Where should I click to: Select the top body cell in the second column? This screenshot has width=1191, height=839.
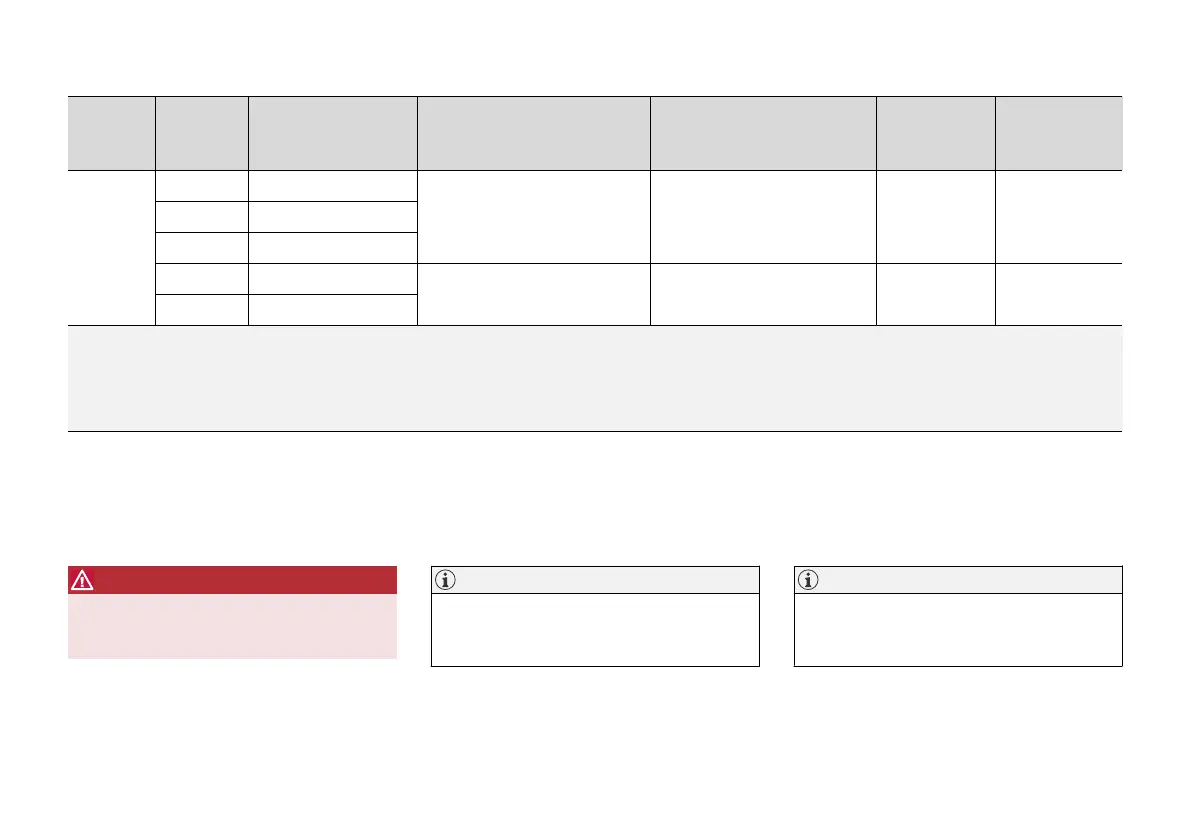(202, 185)
